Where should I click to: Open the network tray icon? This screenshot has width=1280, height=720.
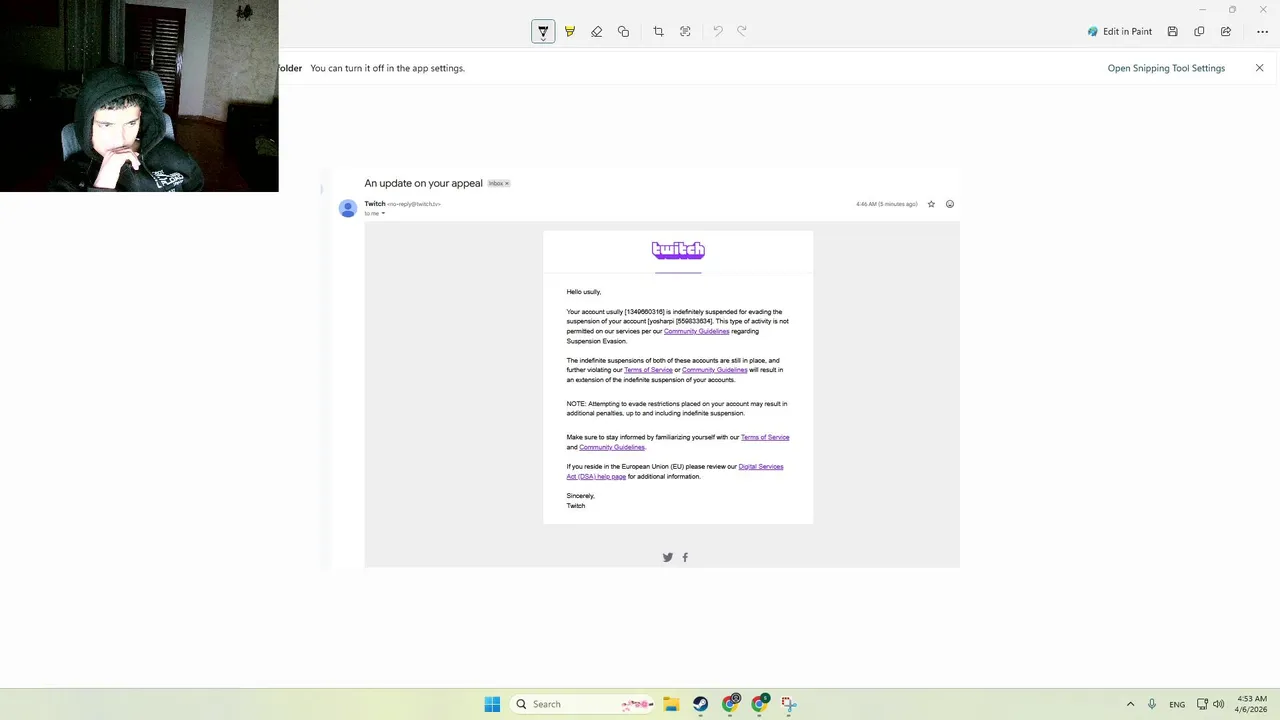coord(1202,704)
